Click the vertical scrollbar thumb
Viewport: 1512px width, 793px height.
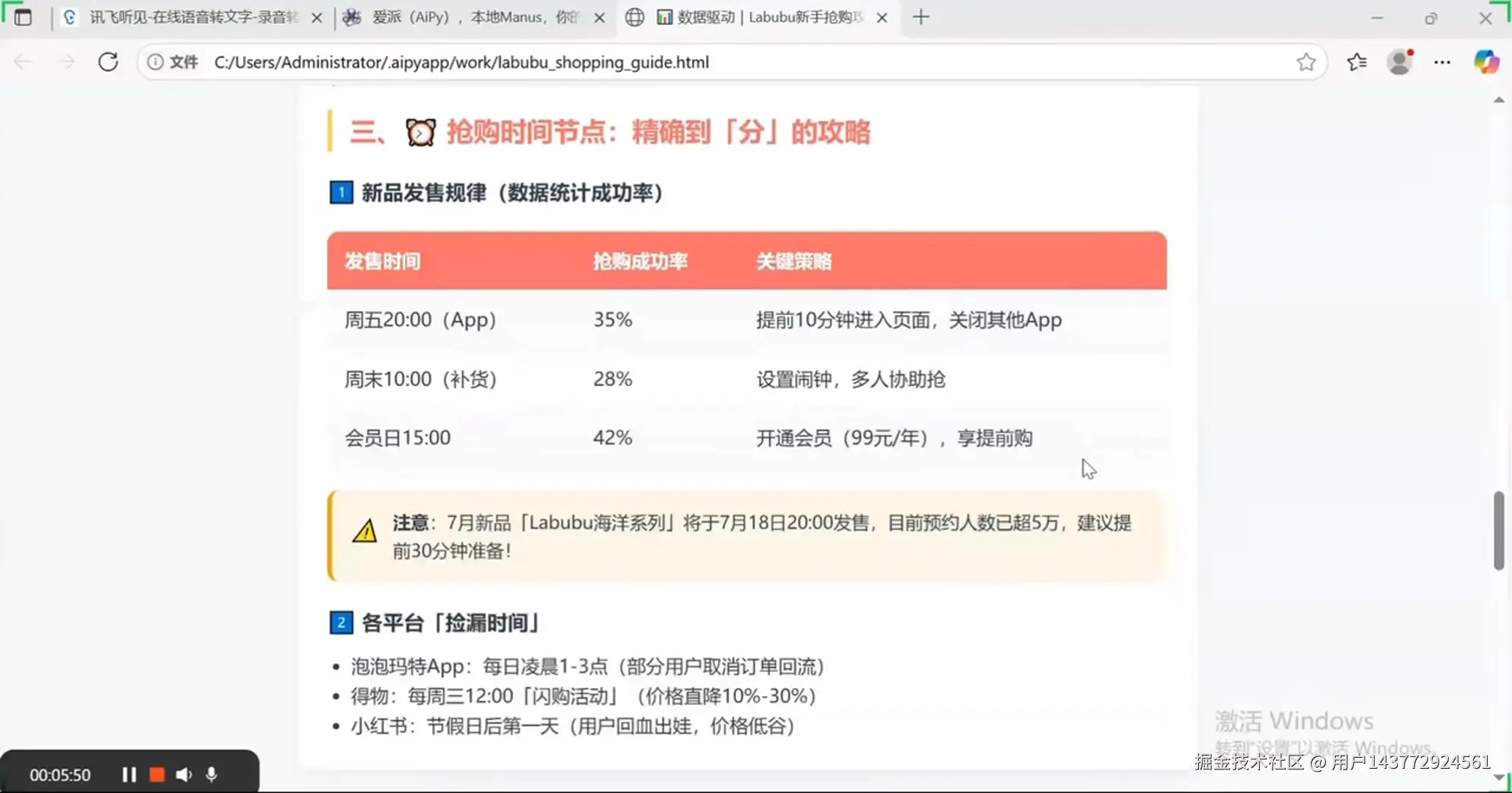tap(1499, 530)
